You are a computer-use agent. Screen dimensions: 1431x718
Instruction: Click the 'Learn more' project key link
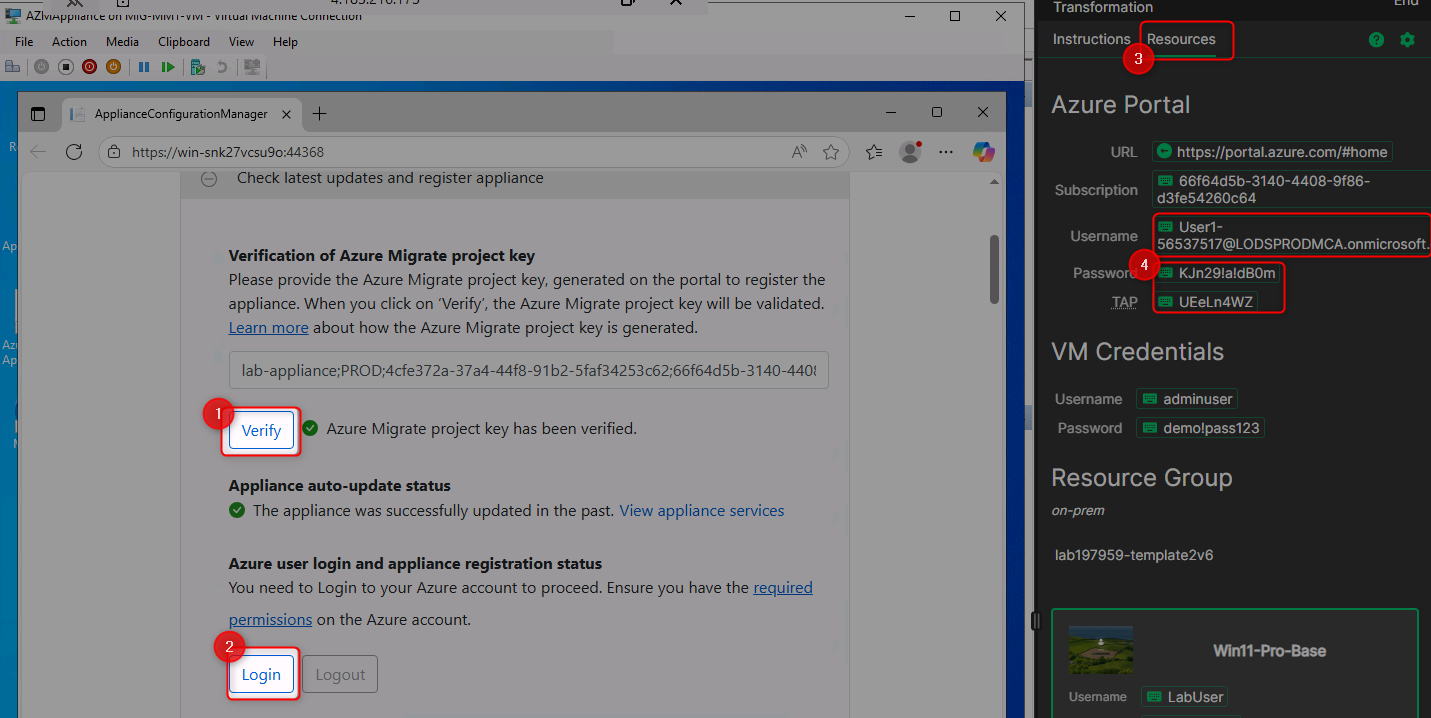(268, 327)
